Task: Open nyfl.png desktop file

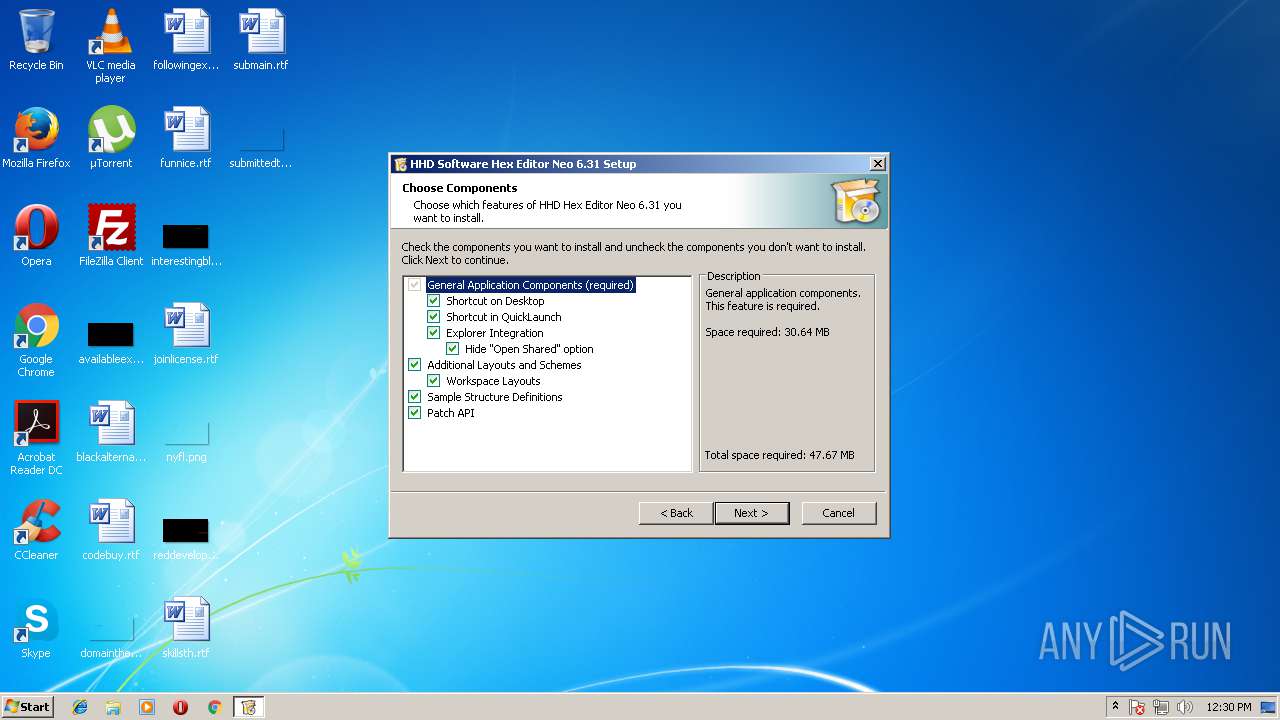Action: pos(186,440)
